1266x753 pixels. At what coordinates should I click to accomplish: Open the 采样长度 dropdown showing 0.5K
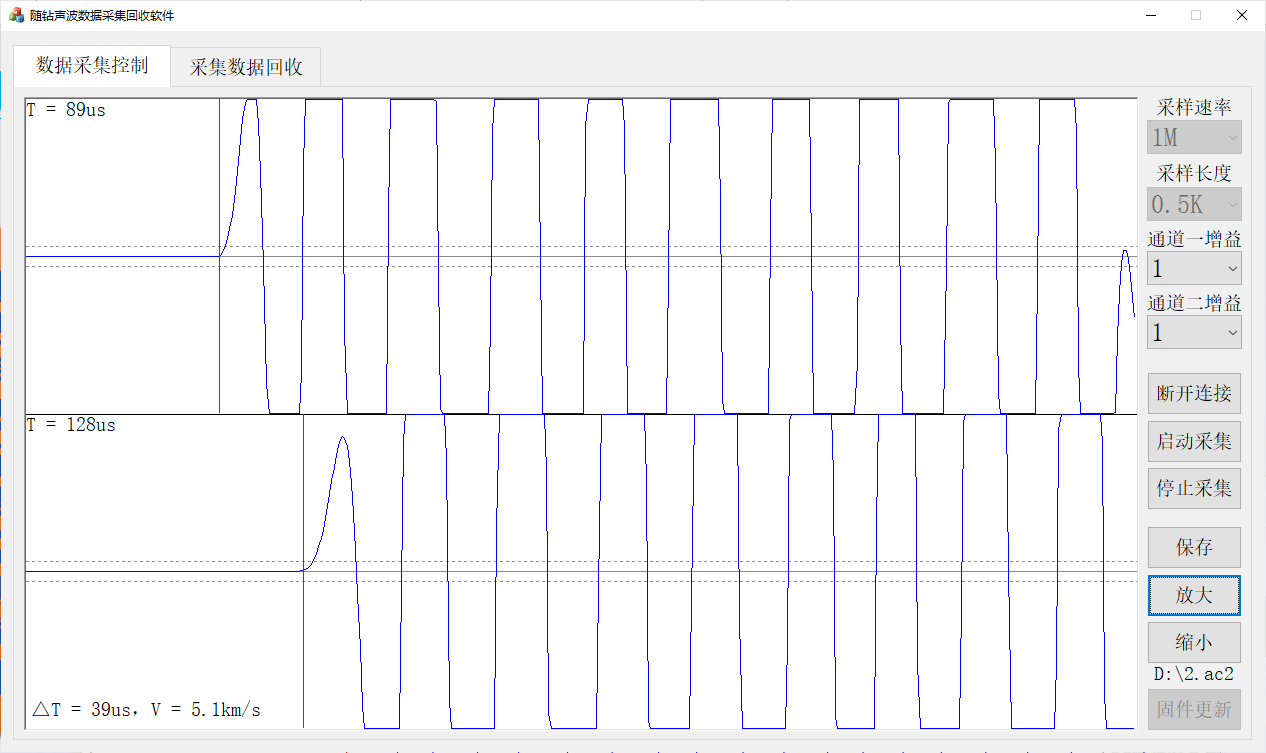pyautogui.click(x=1194, y=205)
